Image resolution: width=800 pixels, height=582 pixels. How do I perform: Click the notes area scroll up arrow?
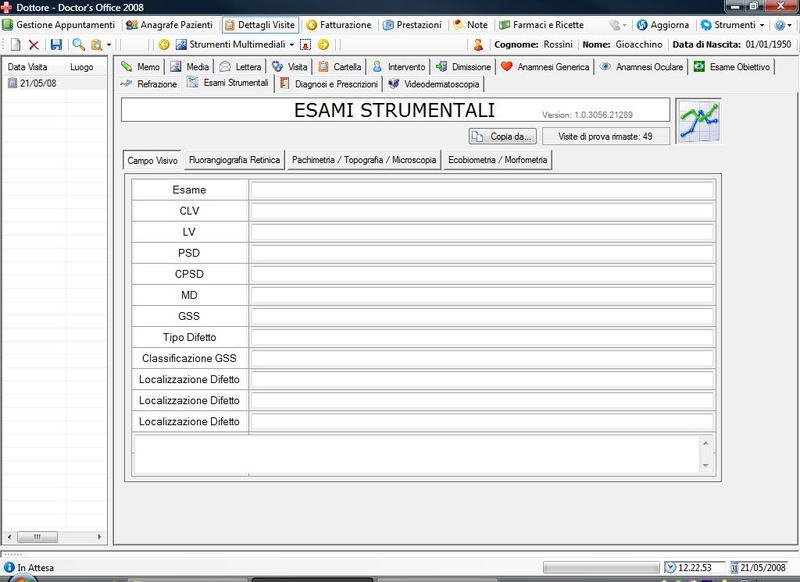[706, 443]
